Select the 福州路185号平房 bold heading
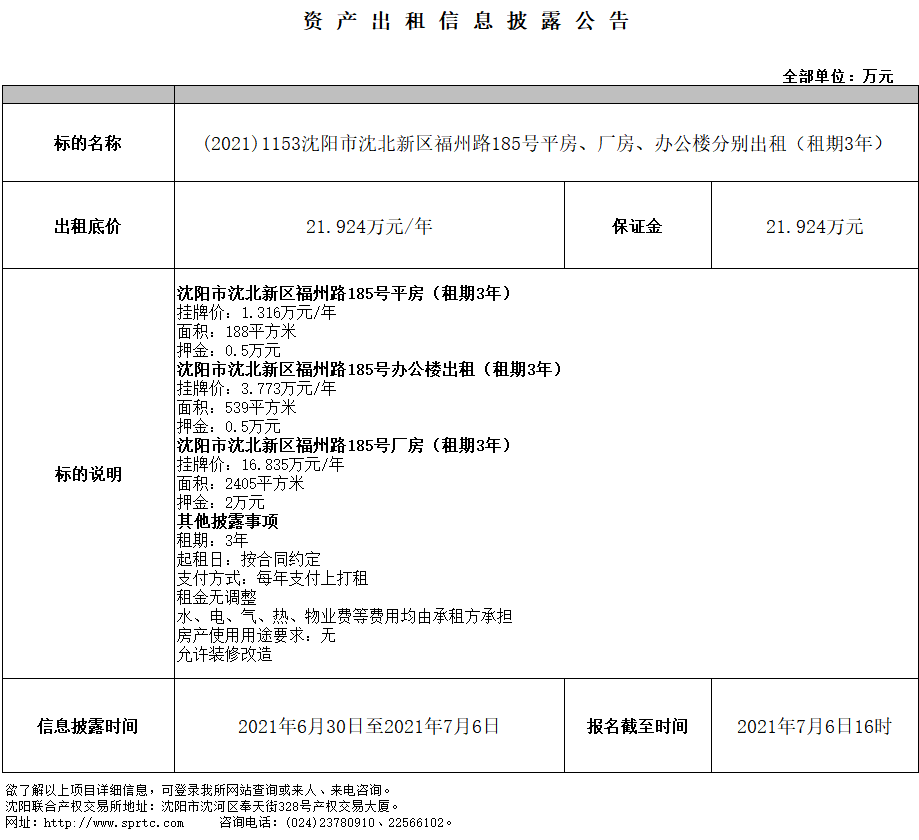Image resolution: width=919 pixels, height=840 pixels. (344, 294)
